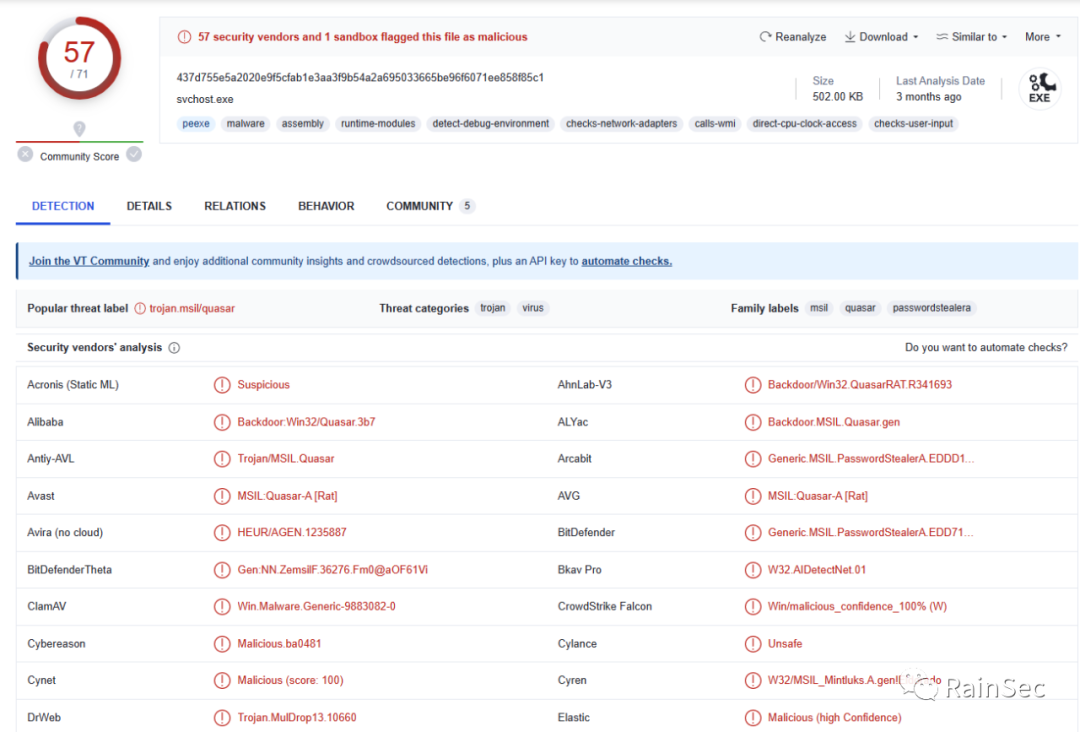Screen dimensions: 1080x732
Task: Open the DETAILS tab
Action: (149, 206)
